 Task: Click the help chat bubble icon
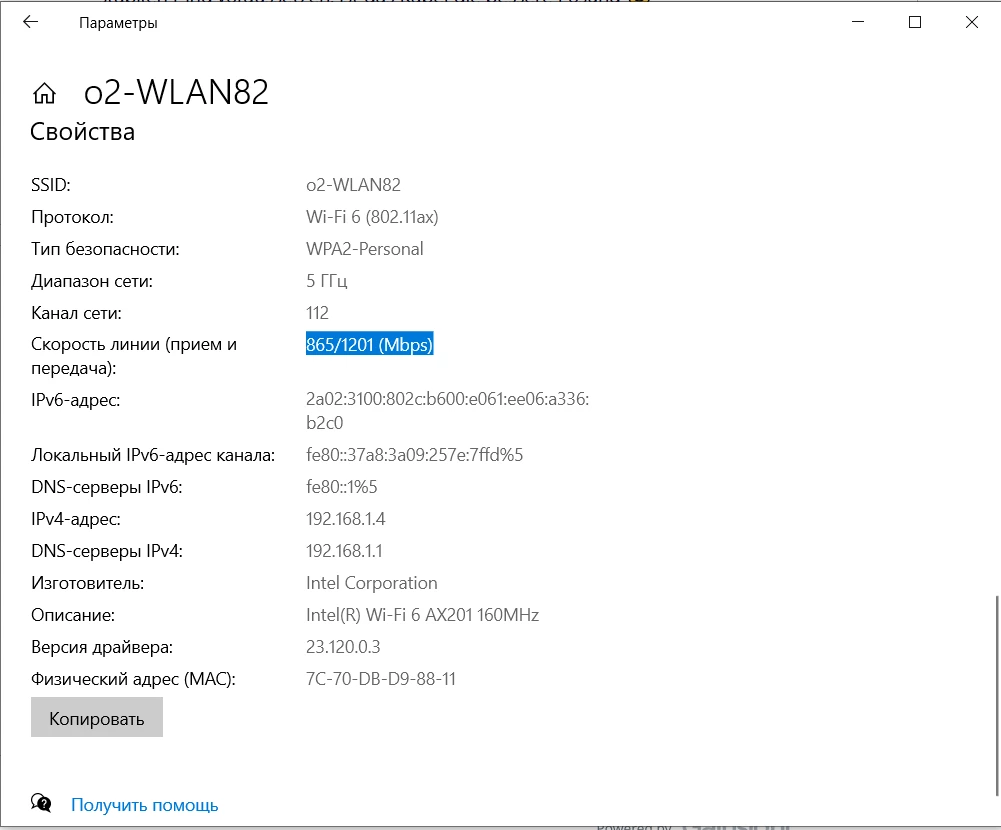click(42, 803)
